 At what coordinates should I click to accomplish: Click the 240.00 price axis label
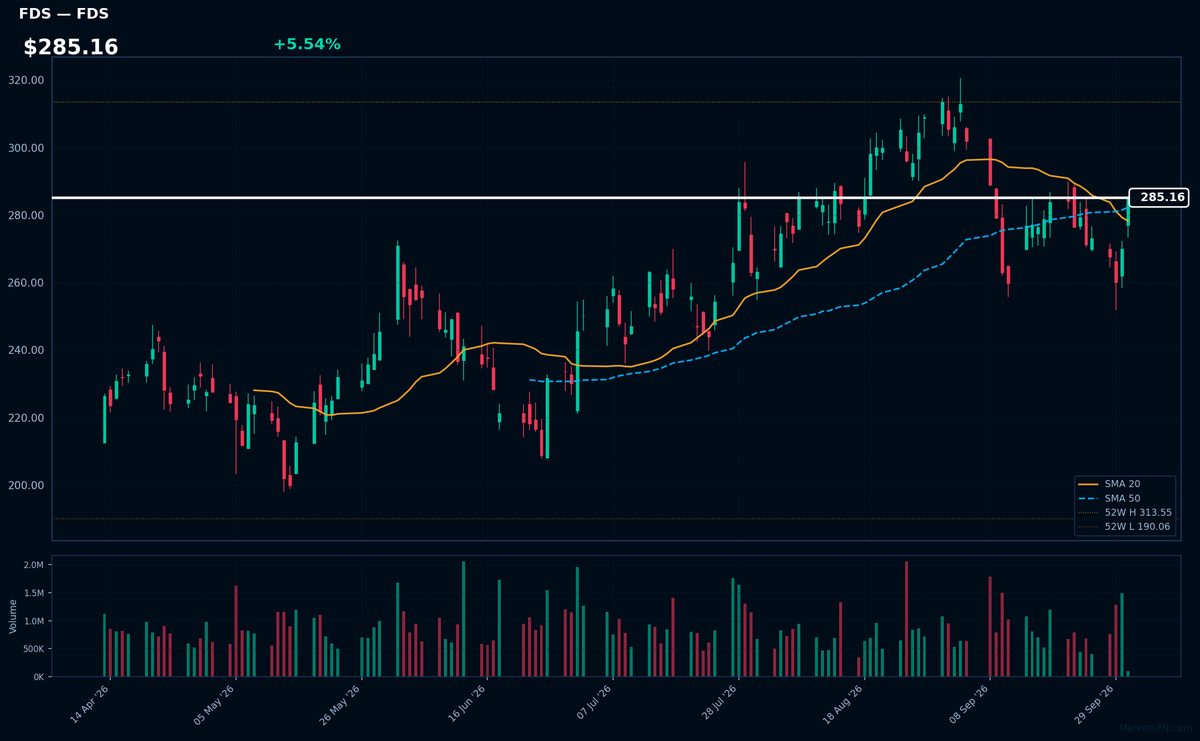coord(24,350)
